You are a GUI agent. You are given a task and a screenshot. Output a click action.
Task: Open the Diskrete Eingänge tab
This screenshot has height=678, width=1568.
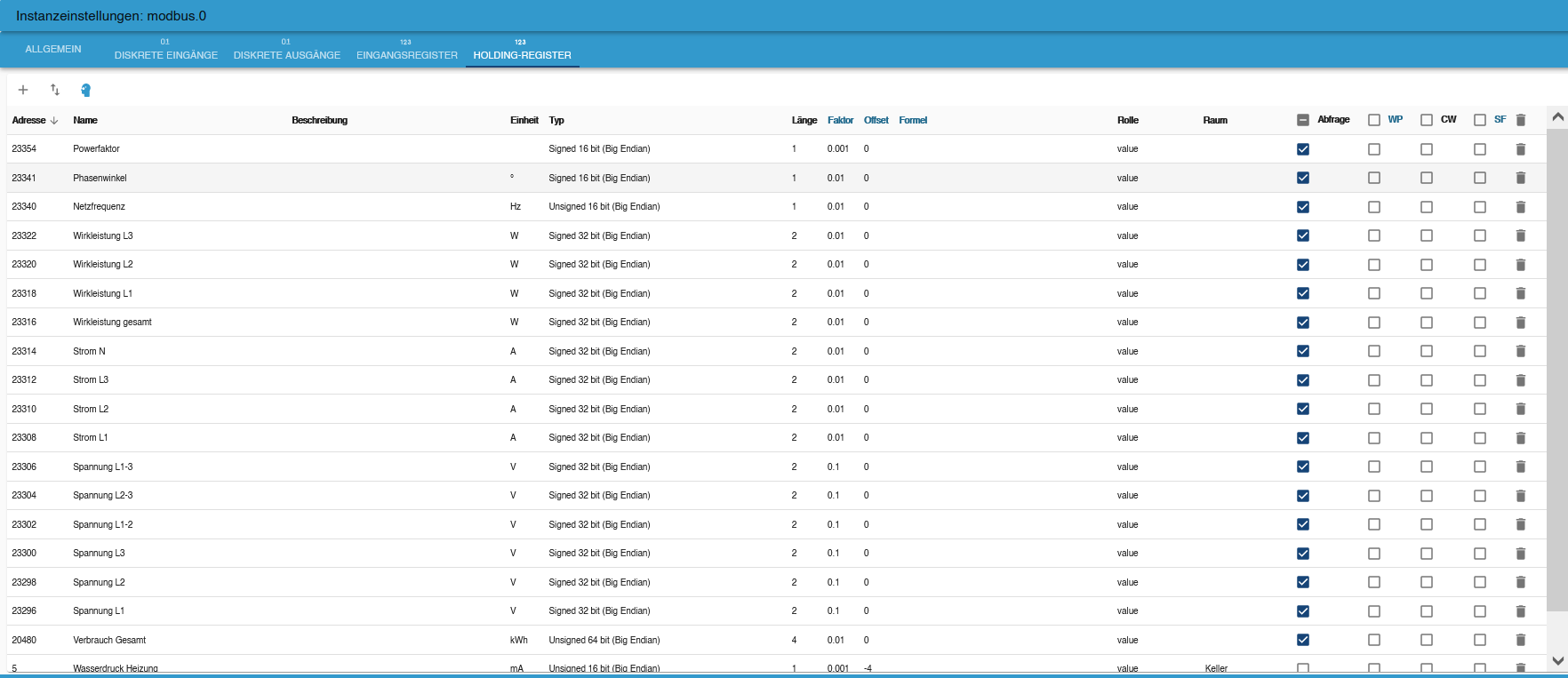point(166,50)
